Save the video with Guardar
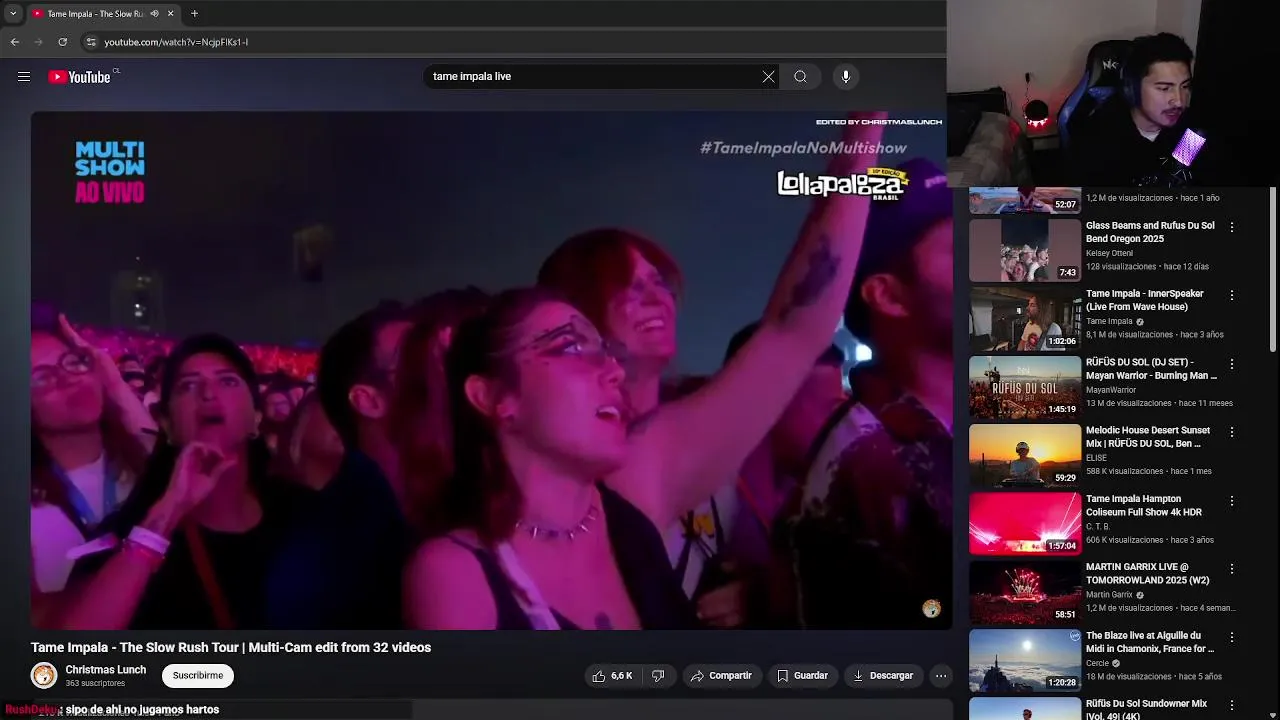This screenshot has width=1280, height=720. (x=803, y=676)
